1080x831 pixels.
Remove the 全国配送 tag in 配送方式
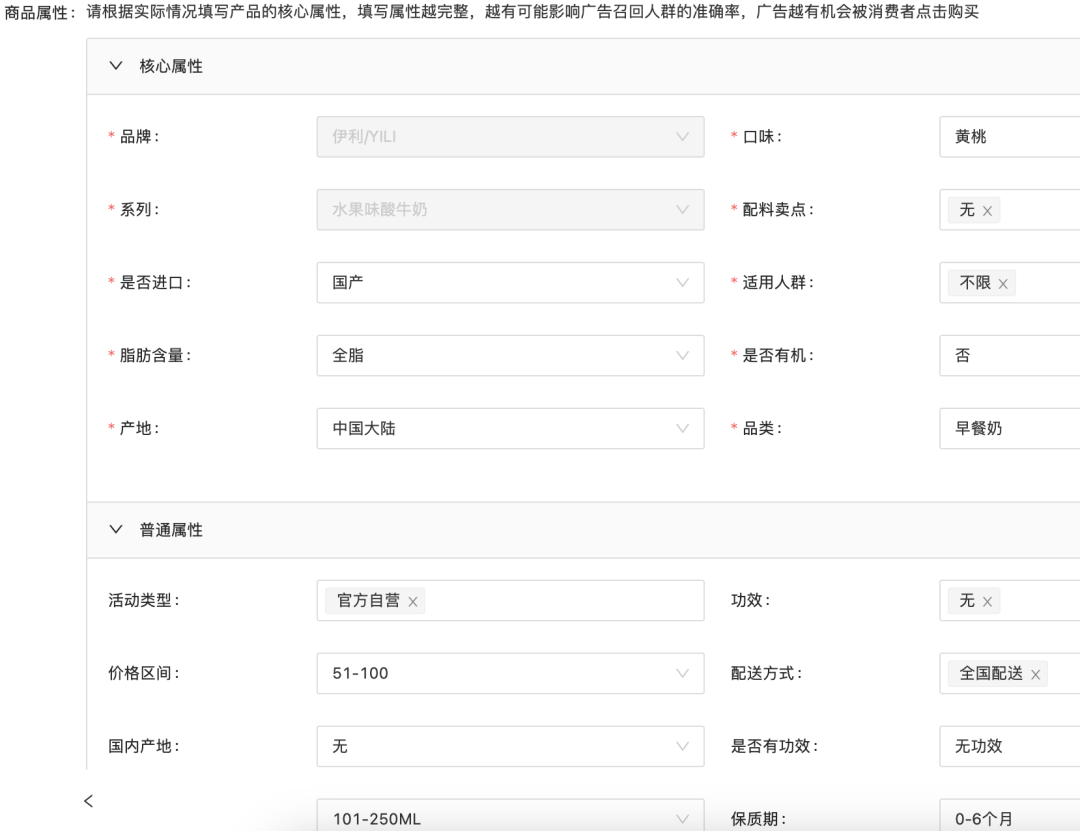click(1035, 675)
